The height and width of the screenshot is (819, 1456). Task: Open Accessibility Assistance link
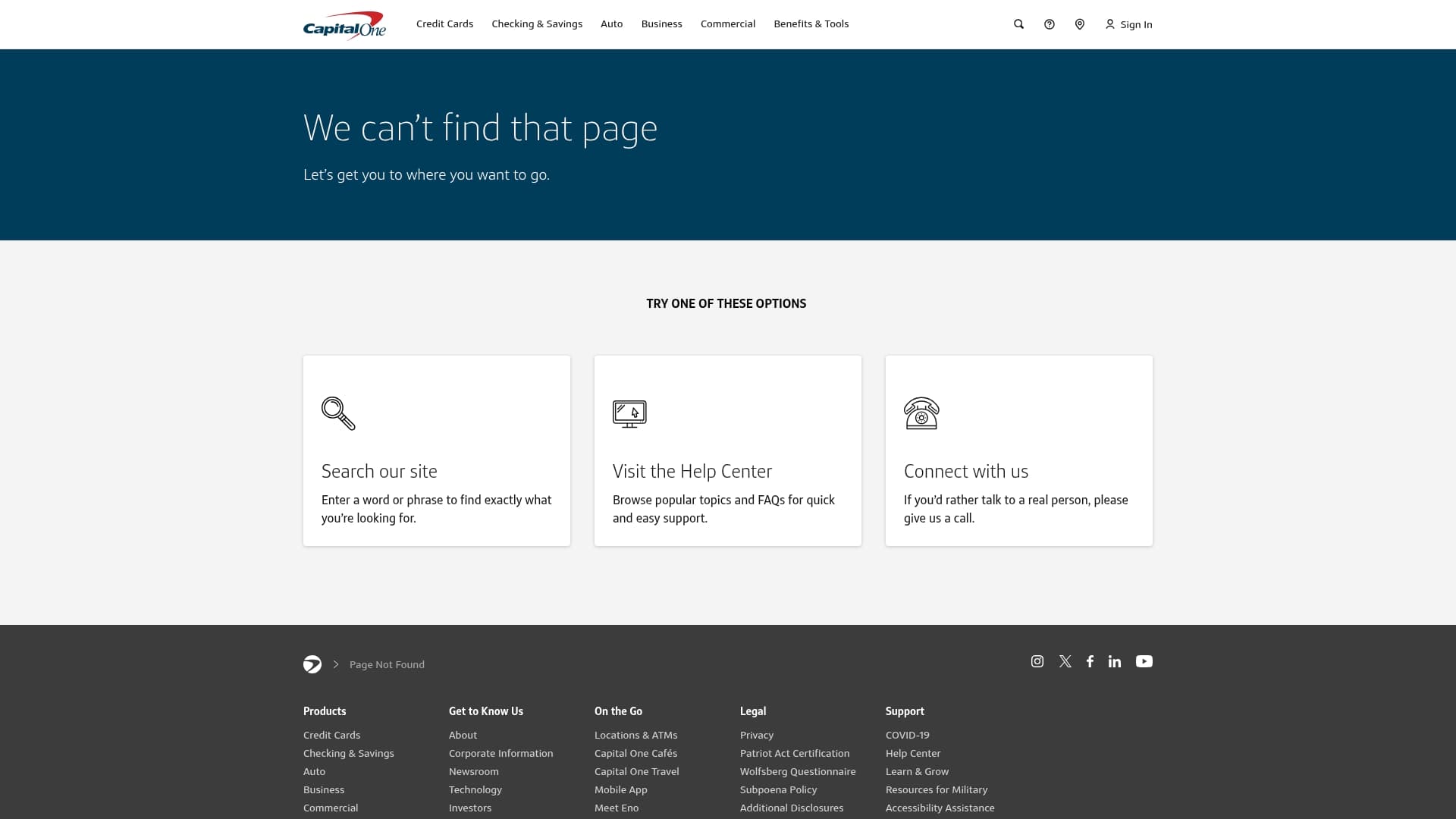pos(940,808)
